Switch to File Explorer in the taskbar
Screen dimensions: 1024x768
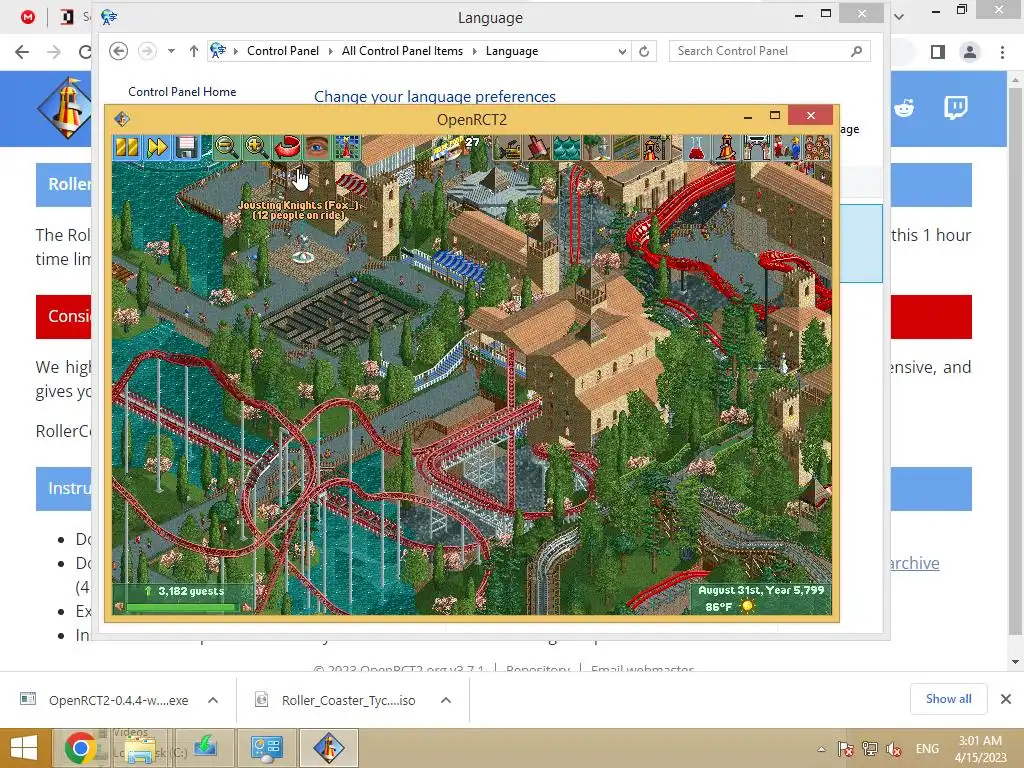pyautogui.click(x=139, y=748)
